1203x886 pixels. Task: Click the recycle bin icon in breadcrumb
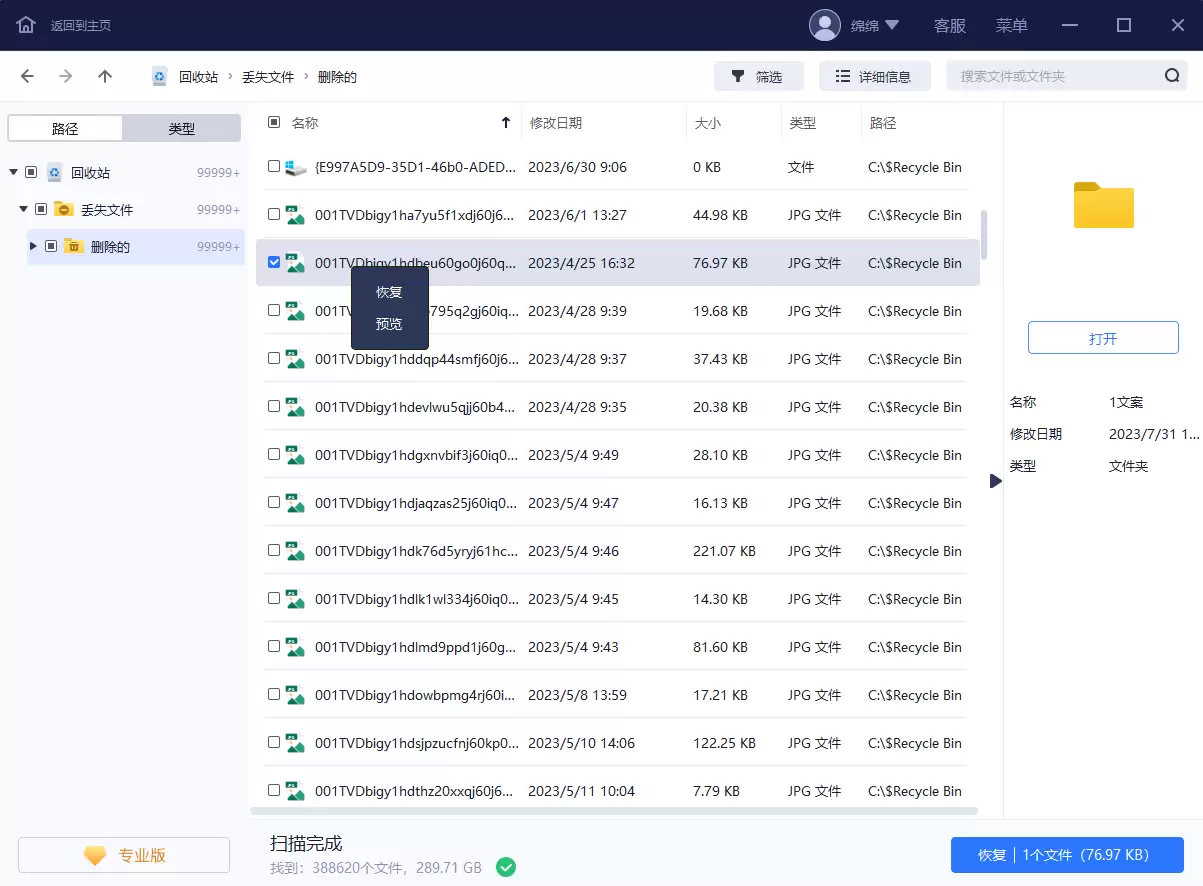pos(160,76)
